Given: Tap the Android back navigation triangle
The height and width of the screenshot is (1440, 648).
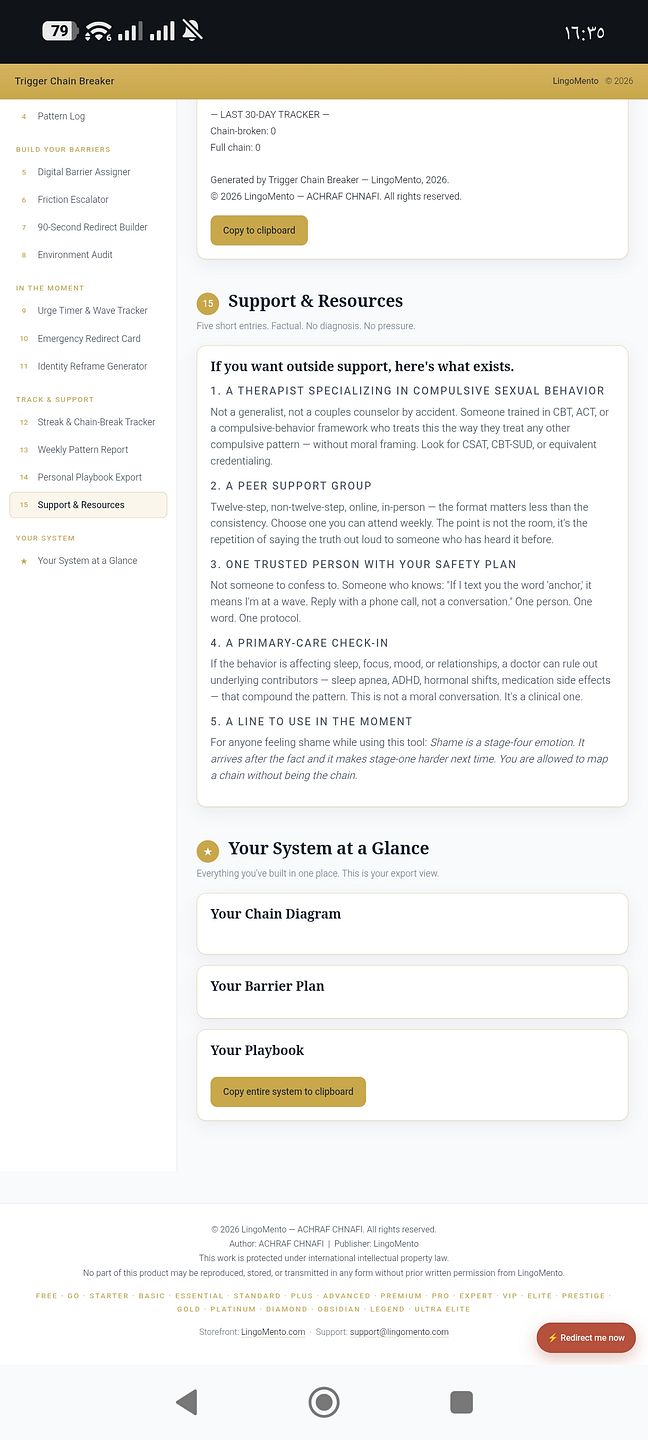Looking at the screenshot, I should click(187, 1402).
